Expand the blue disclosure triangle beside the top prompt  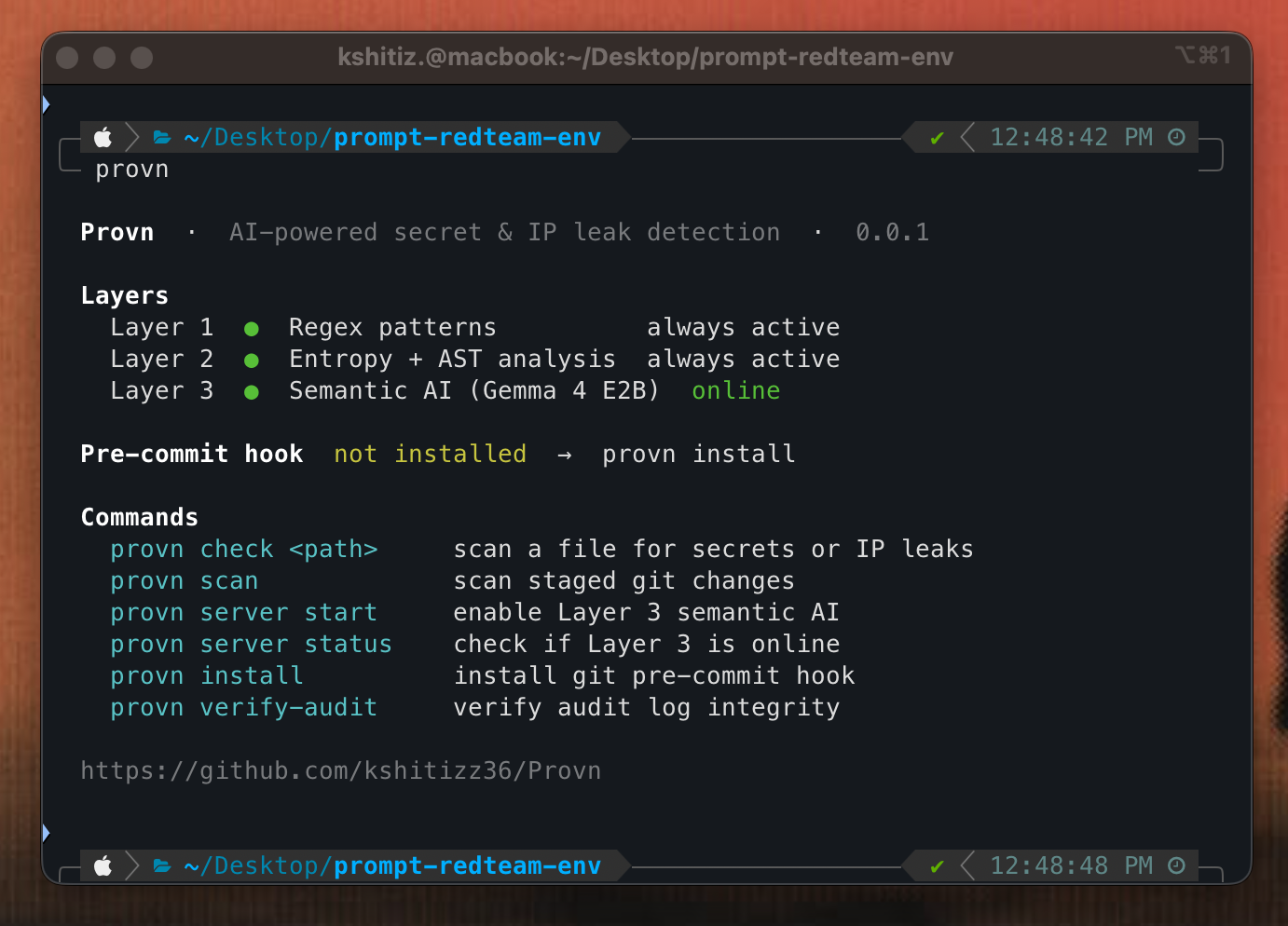click(x=46, y=103)
